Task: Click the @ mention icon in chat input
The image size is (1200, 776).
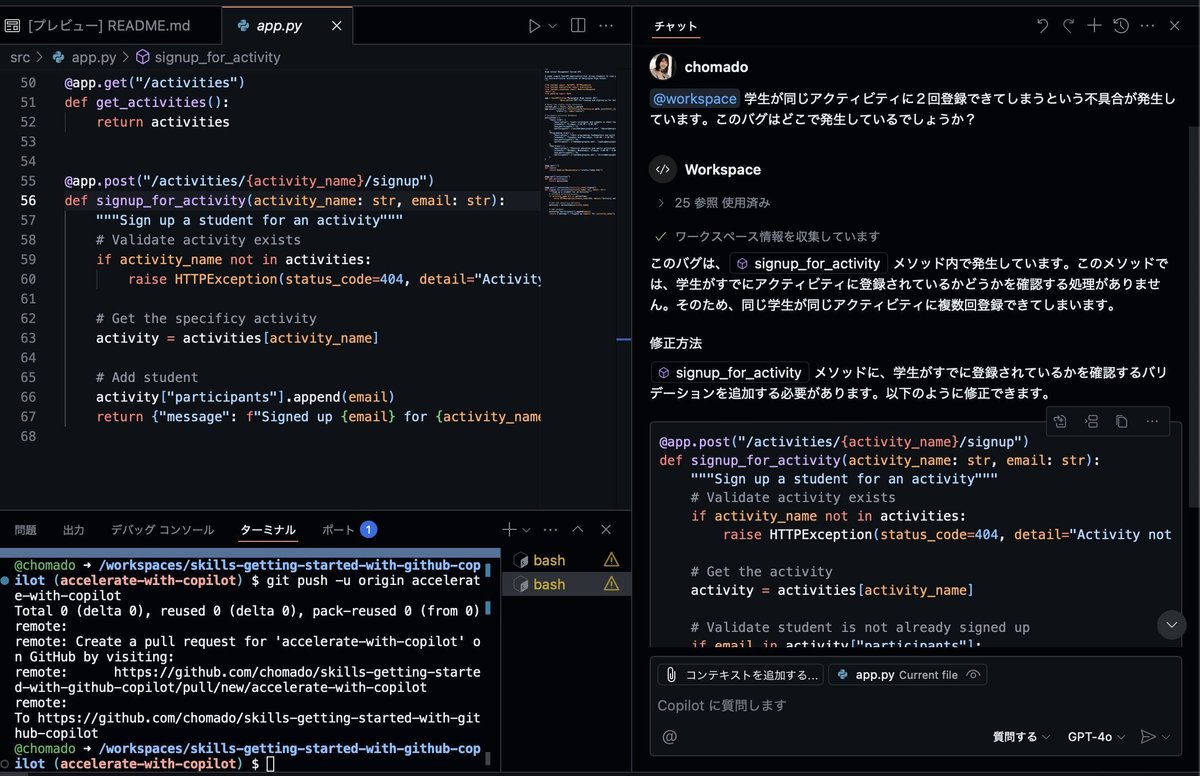Action: (669, 737)
